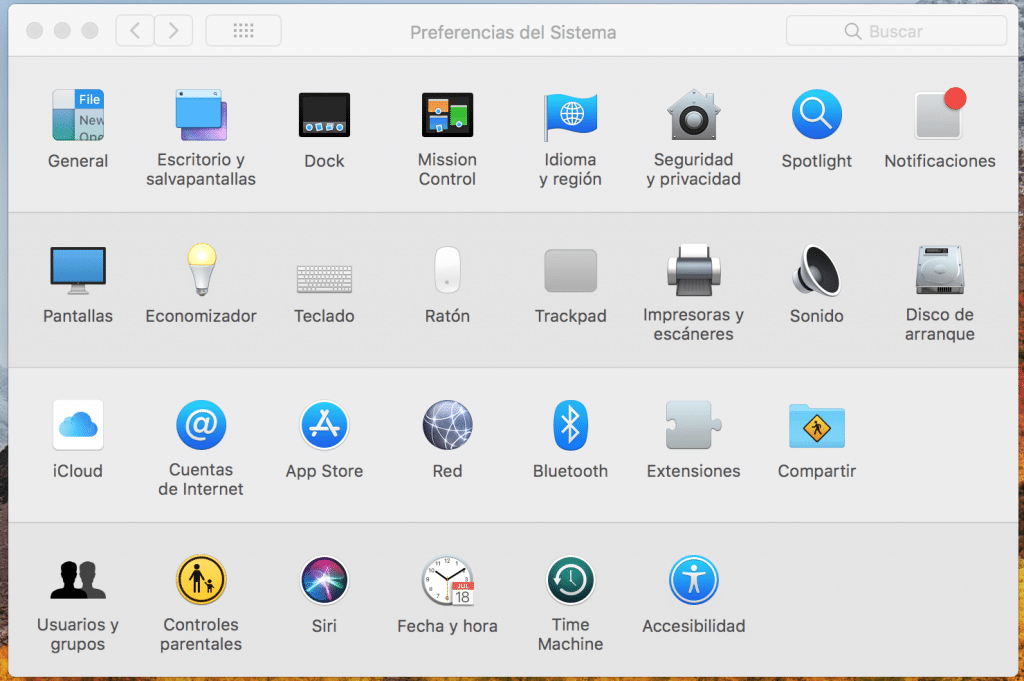Open the Siri preferences
Viewport: 1024px width, 681px height.
(324, 580)
